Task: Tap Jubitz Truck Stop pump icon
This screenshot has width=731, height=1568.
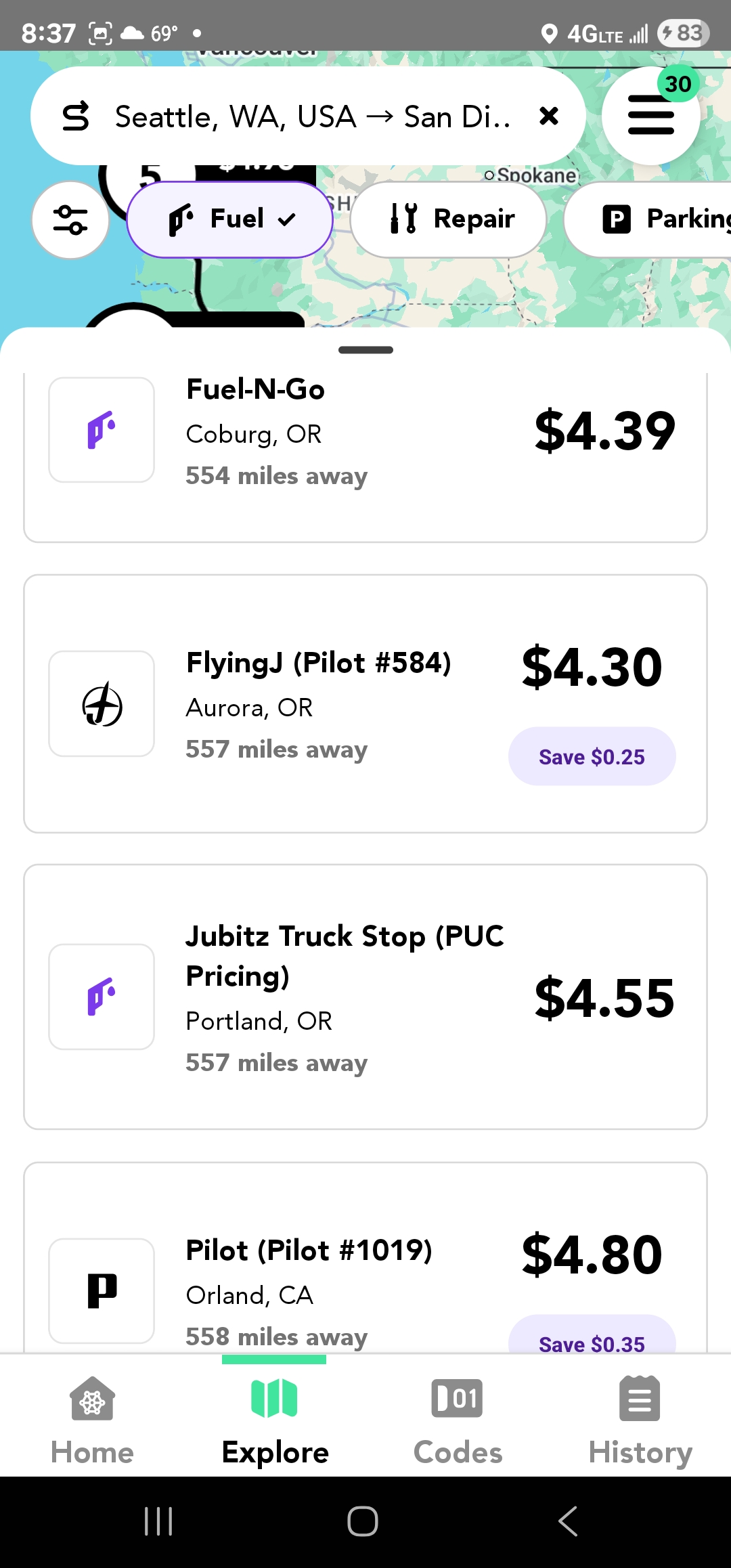Action: 102,997
